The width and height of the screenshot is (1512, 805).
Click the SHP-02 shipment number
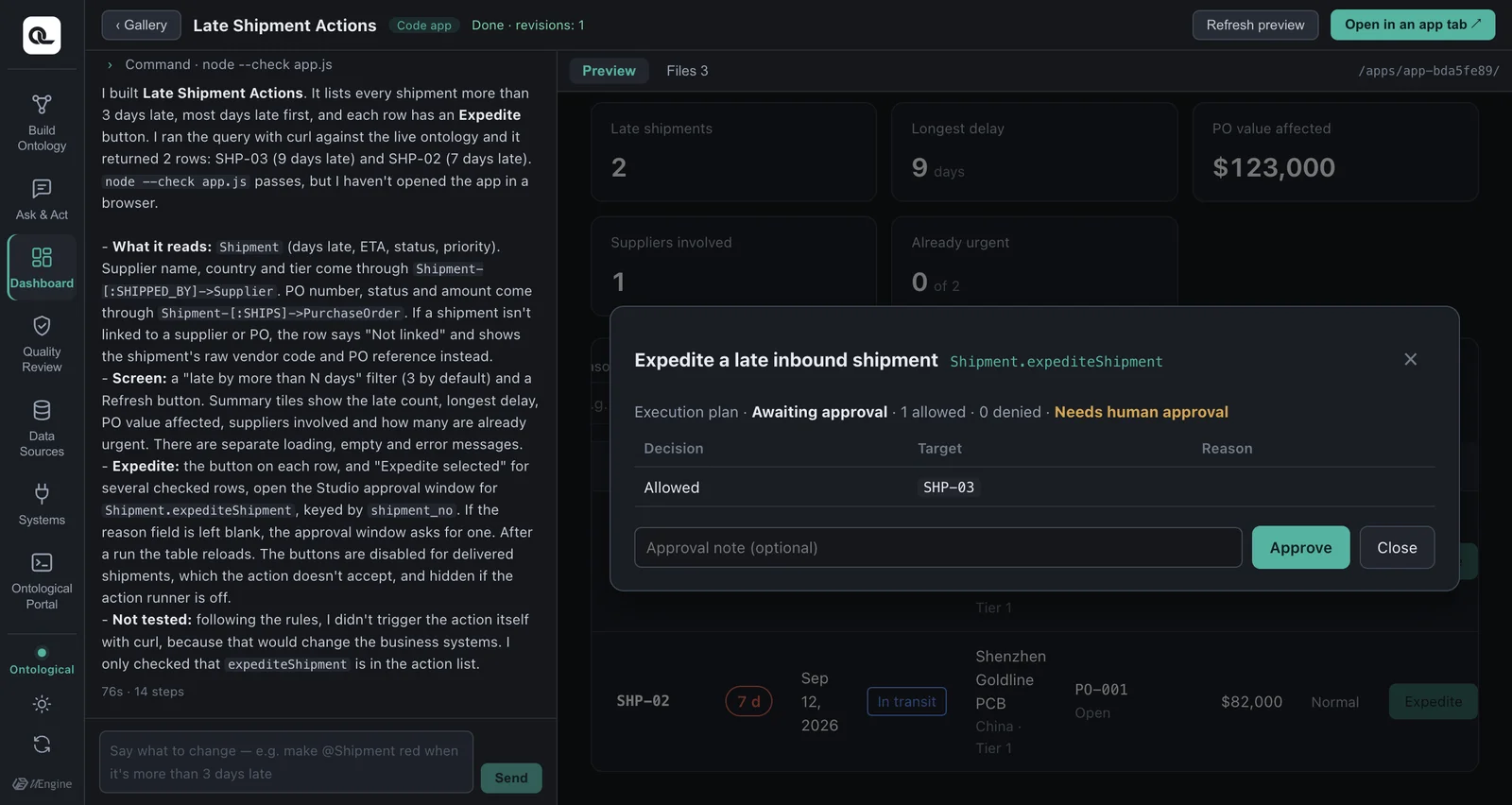pyautogui.click(x=643, y=701)
